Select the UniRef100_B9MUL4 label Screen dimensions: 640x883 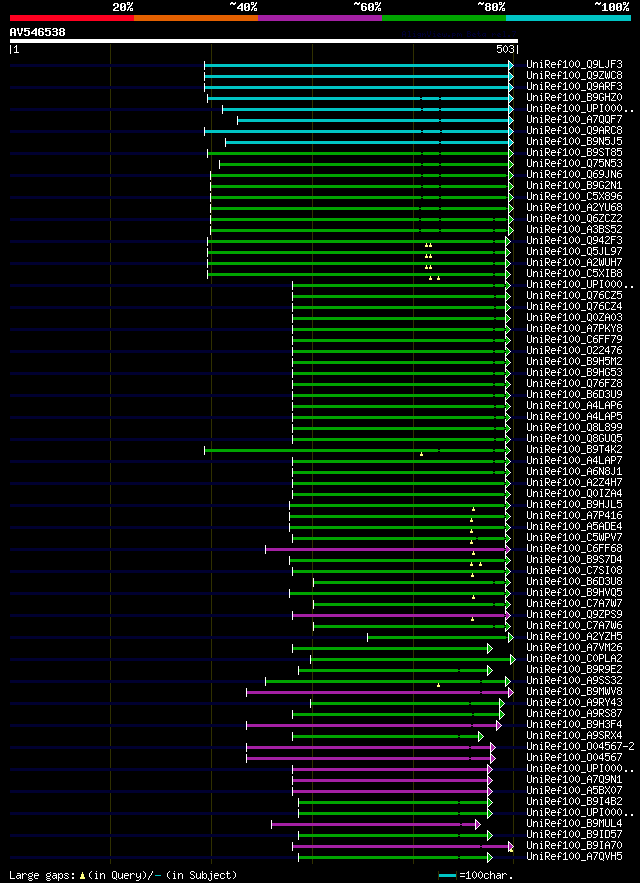pos(574,824)
